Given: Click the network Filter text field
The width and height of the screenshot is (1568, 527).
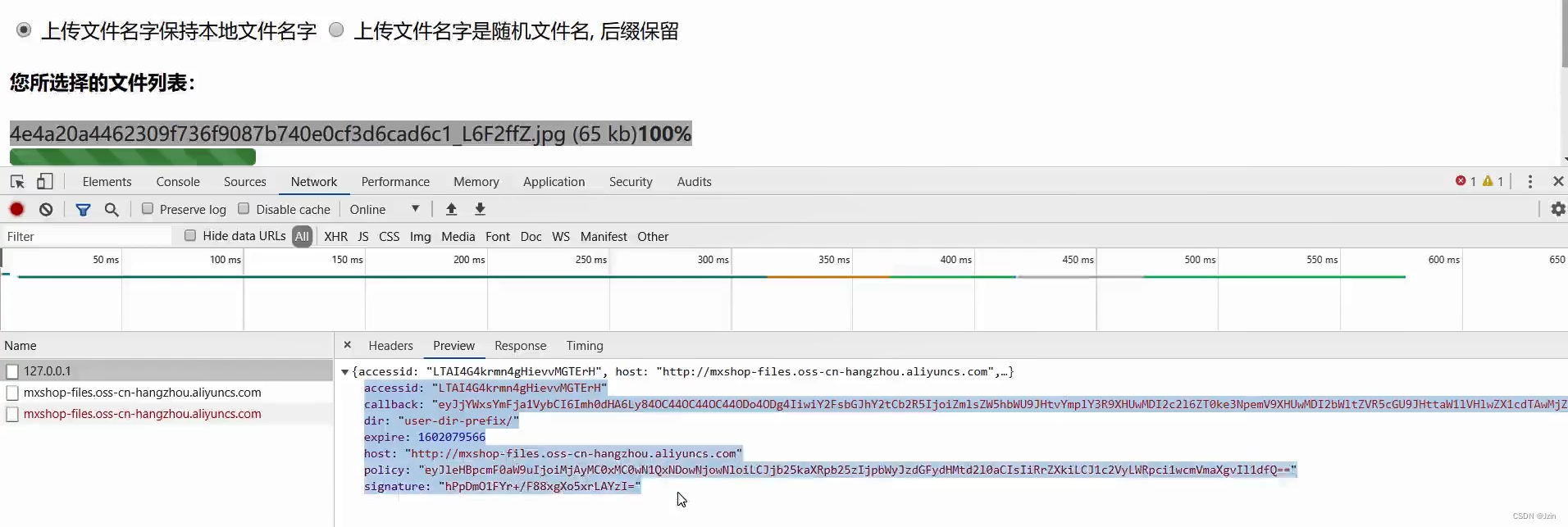Looking at the screenshot, I should [86, 237].
